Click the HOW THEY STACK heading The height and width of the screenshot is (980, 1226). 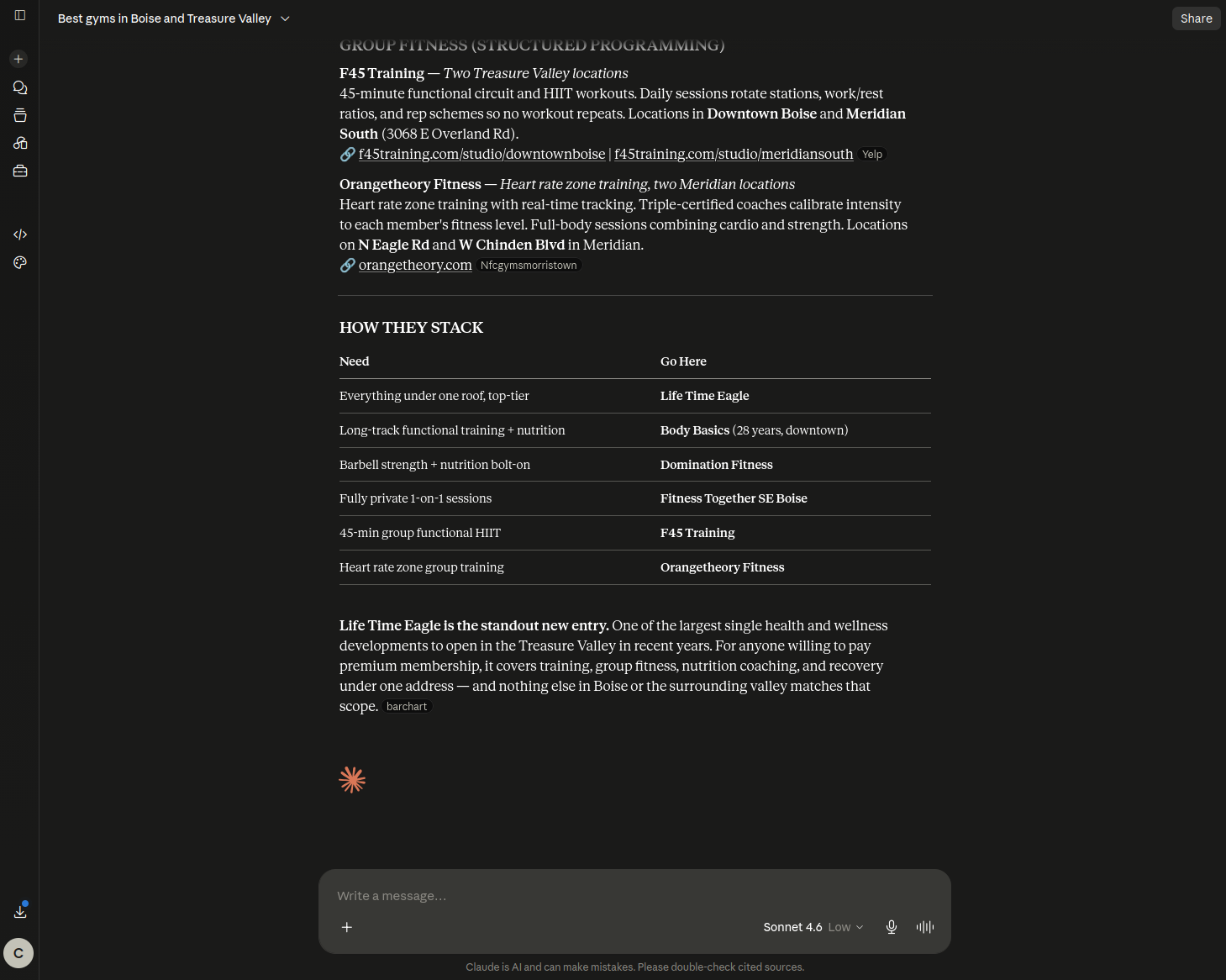coord(411,328)
